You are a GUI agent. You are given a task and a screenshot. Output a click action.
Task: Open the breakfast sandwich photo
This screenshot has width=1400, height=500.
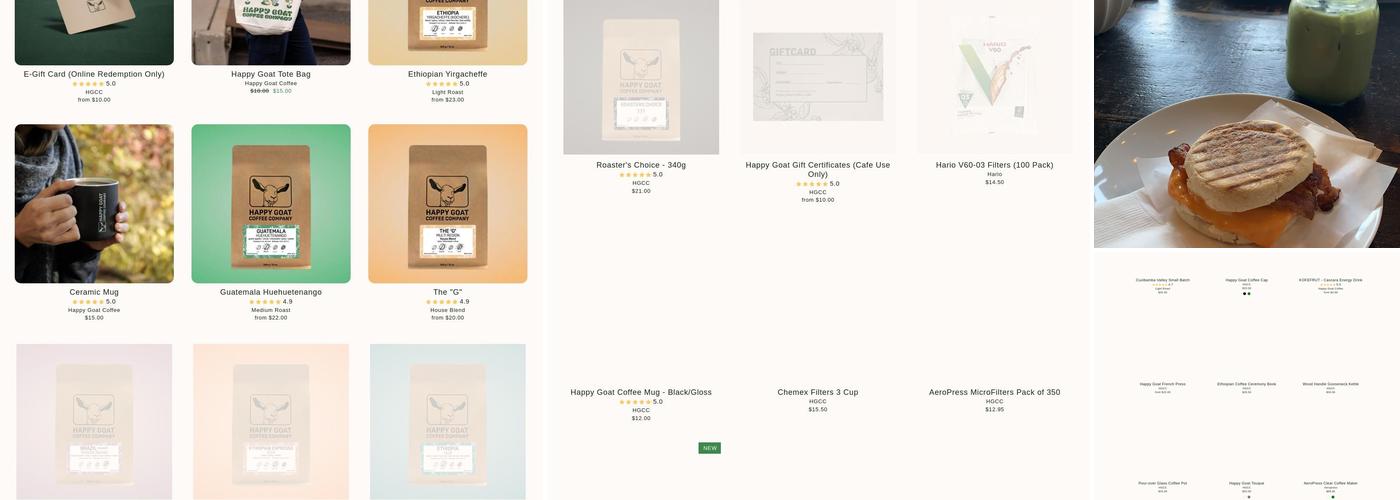click(x=1247, y=124)
